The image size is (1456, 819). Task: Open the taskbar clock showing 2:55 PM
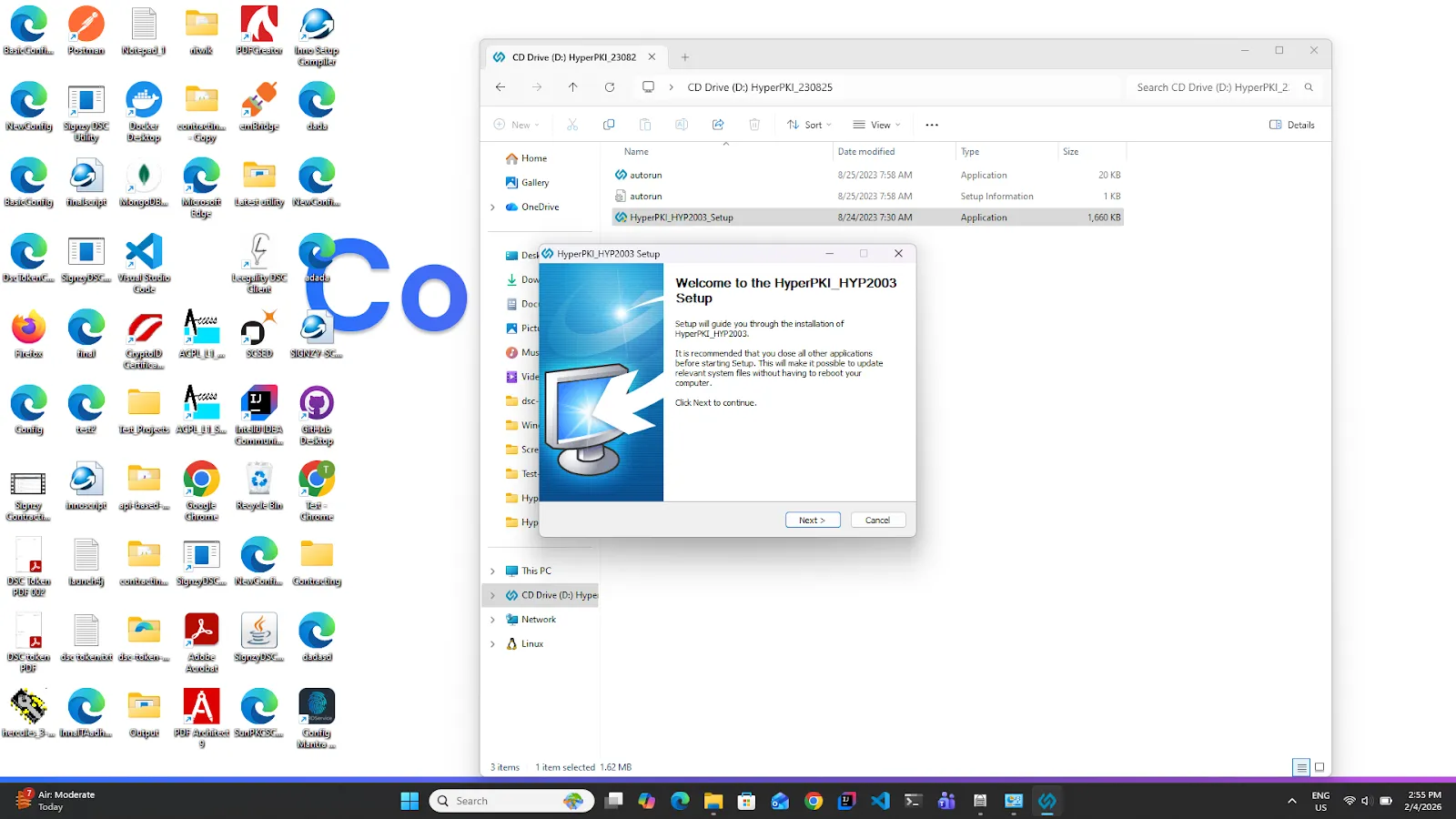tap(1423, 801)
